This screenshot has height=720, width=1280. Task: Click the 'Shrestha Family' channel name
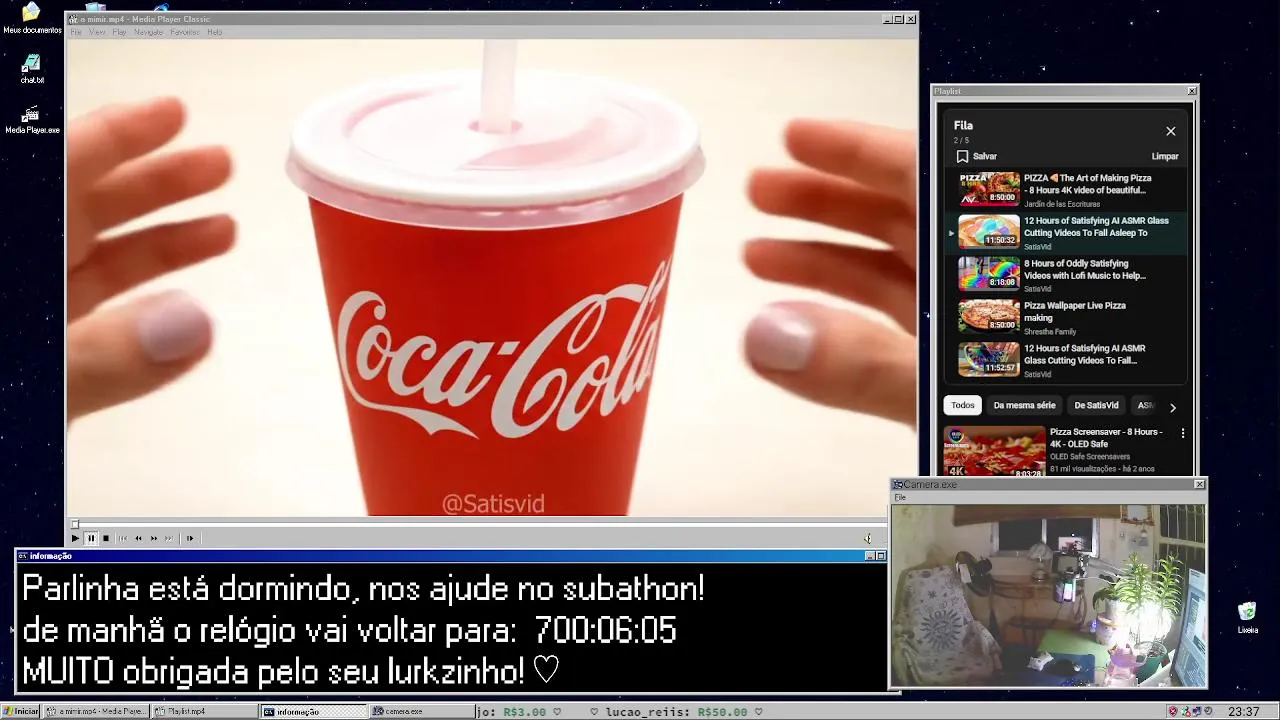1050,332
